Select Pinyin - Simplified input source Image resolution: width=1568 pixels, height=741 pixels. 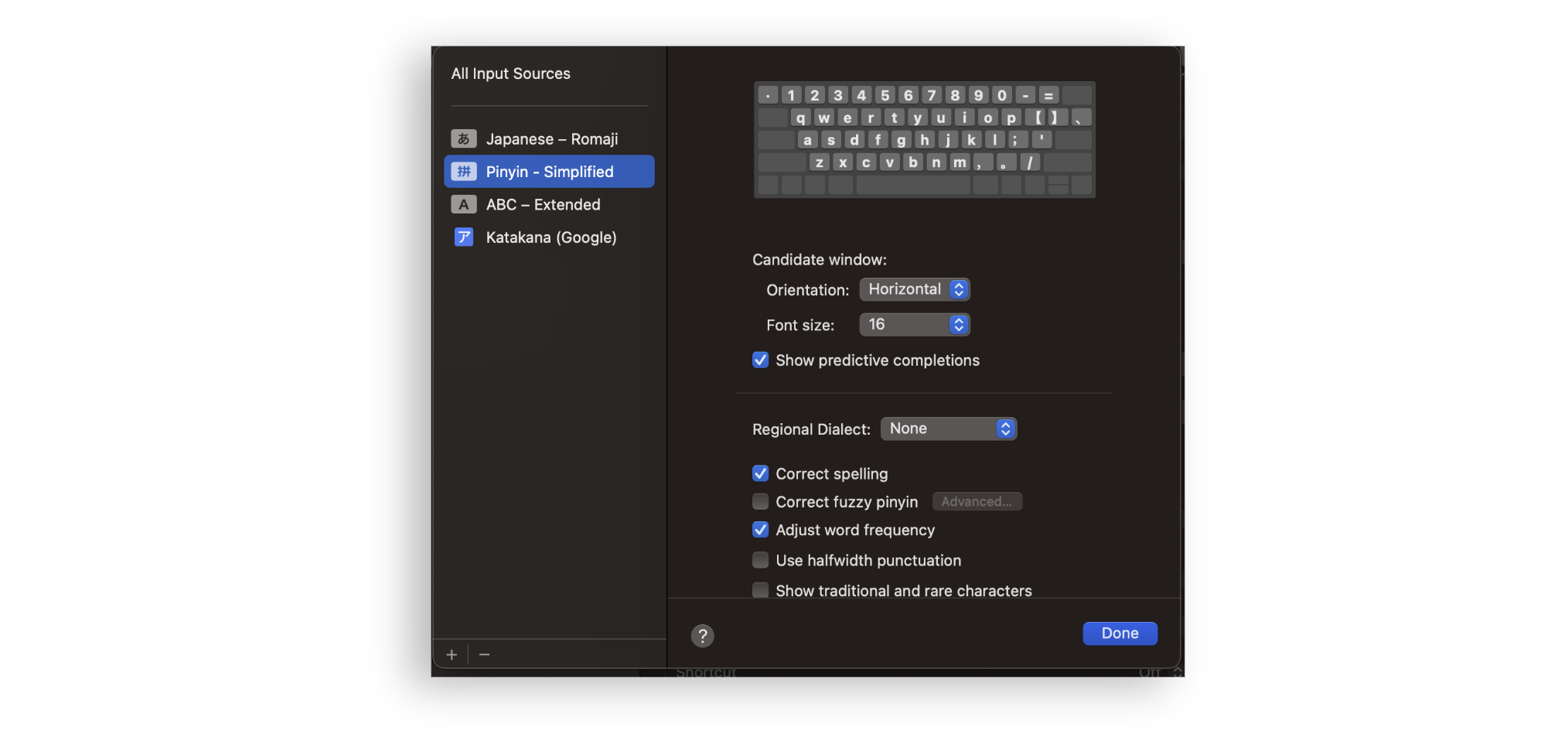(549, 172)
